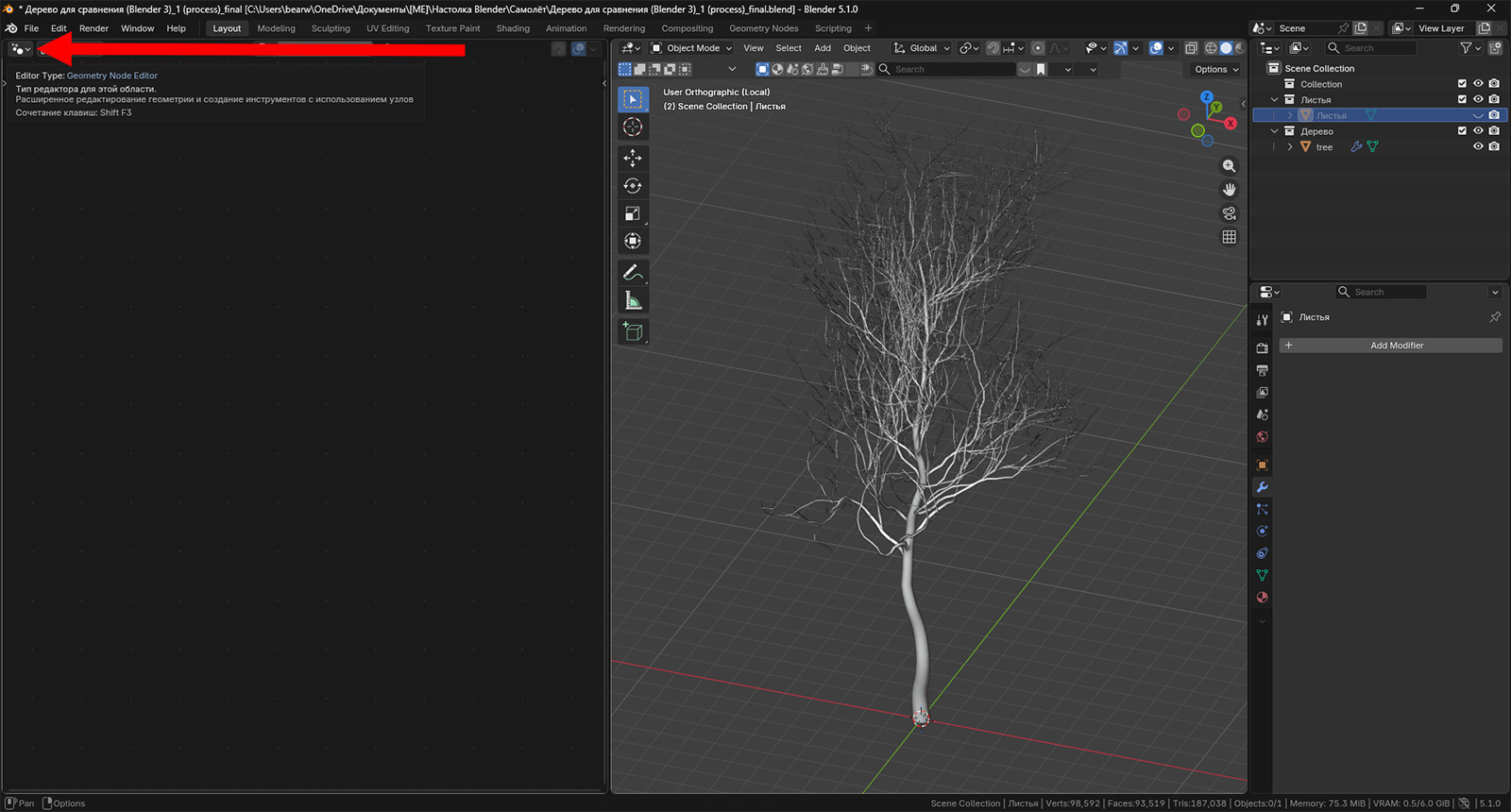Click the Add Modifier button
This screenshot has height=812, width=1511.
point(1391,346)
